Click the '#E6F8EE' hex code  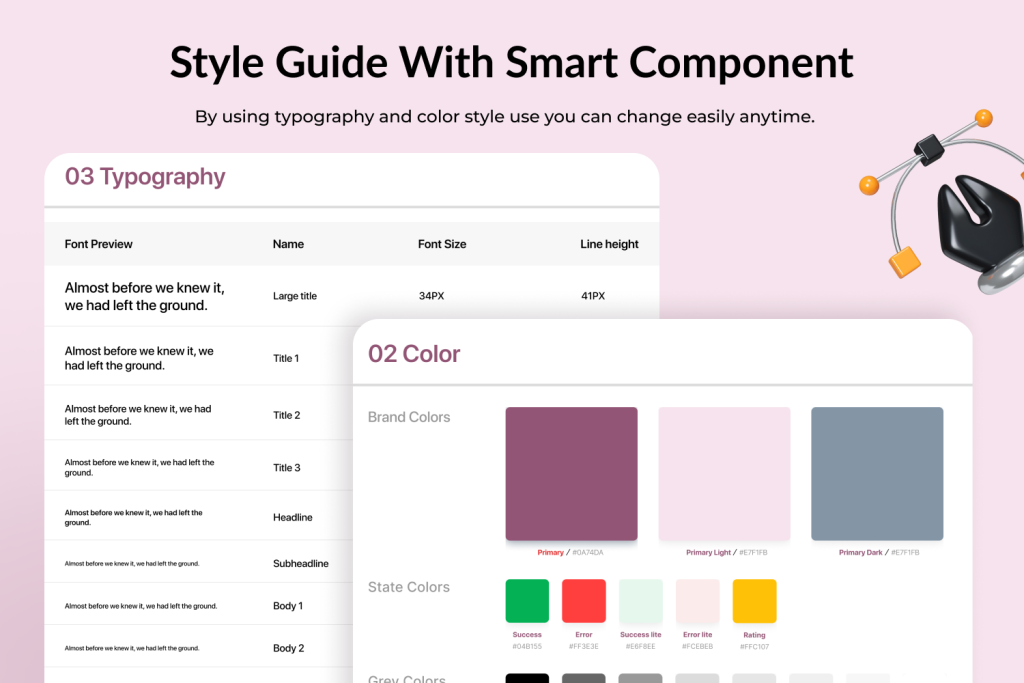641,646
